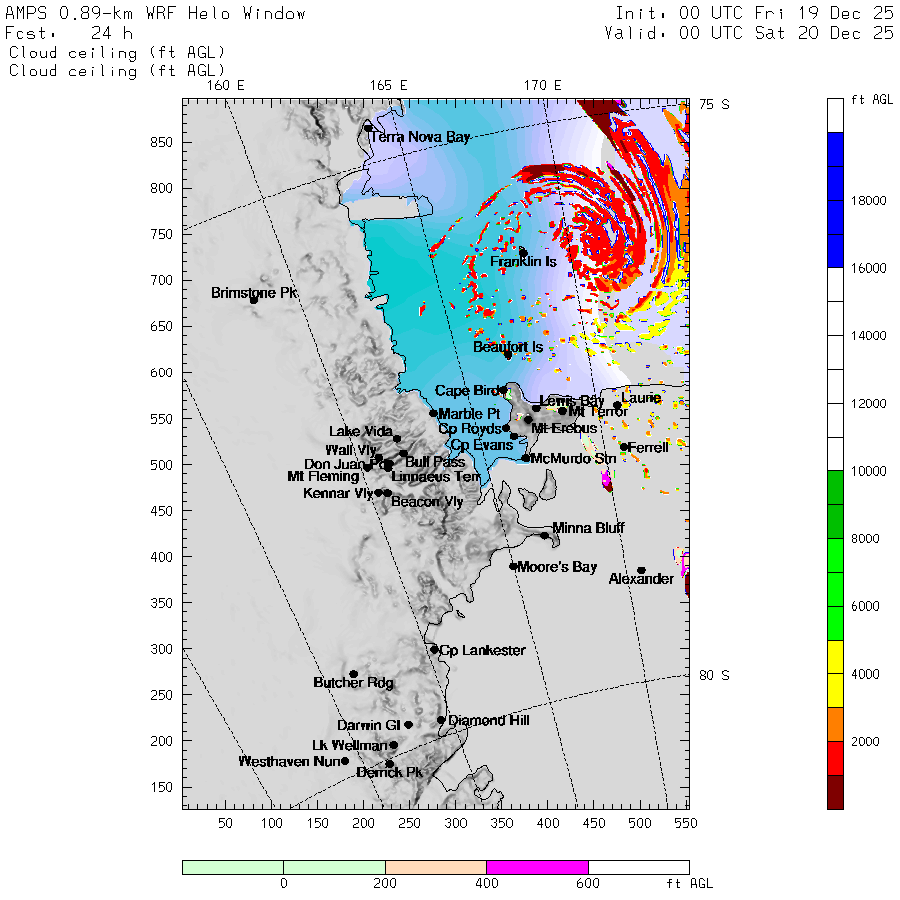Viewport: 900px width, 900px height.
Task: Click the Alexander station marker dot
Action: point(642,571)
